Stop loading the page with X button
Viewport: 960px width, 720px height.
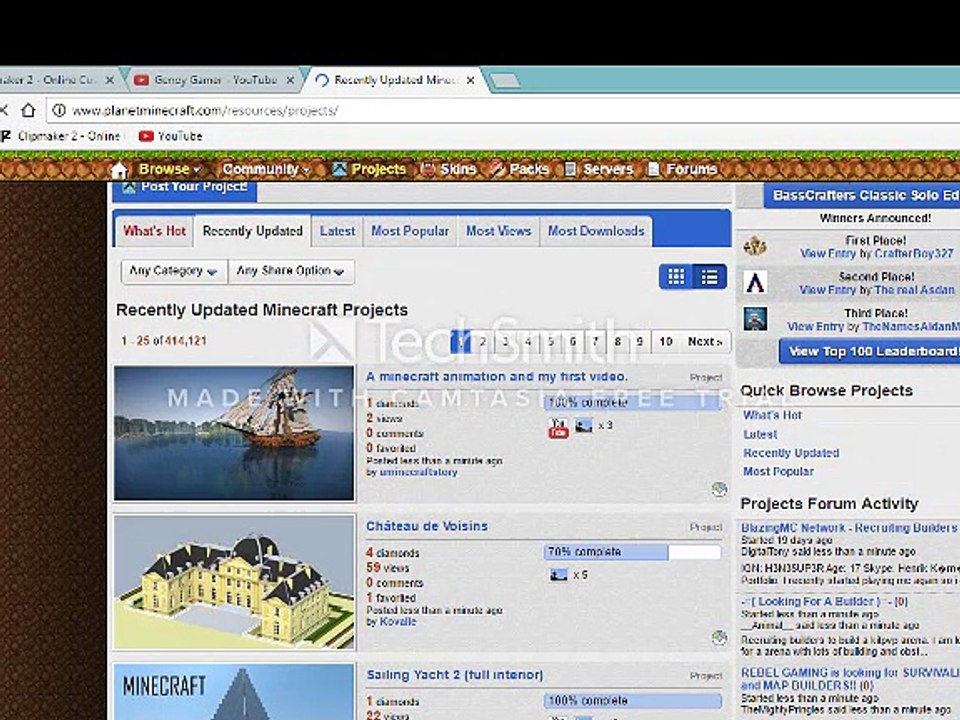point(4,110)
